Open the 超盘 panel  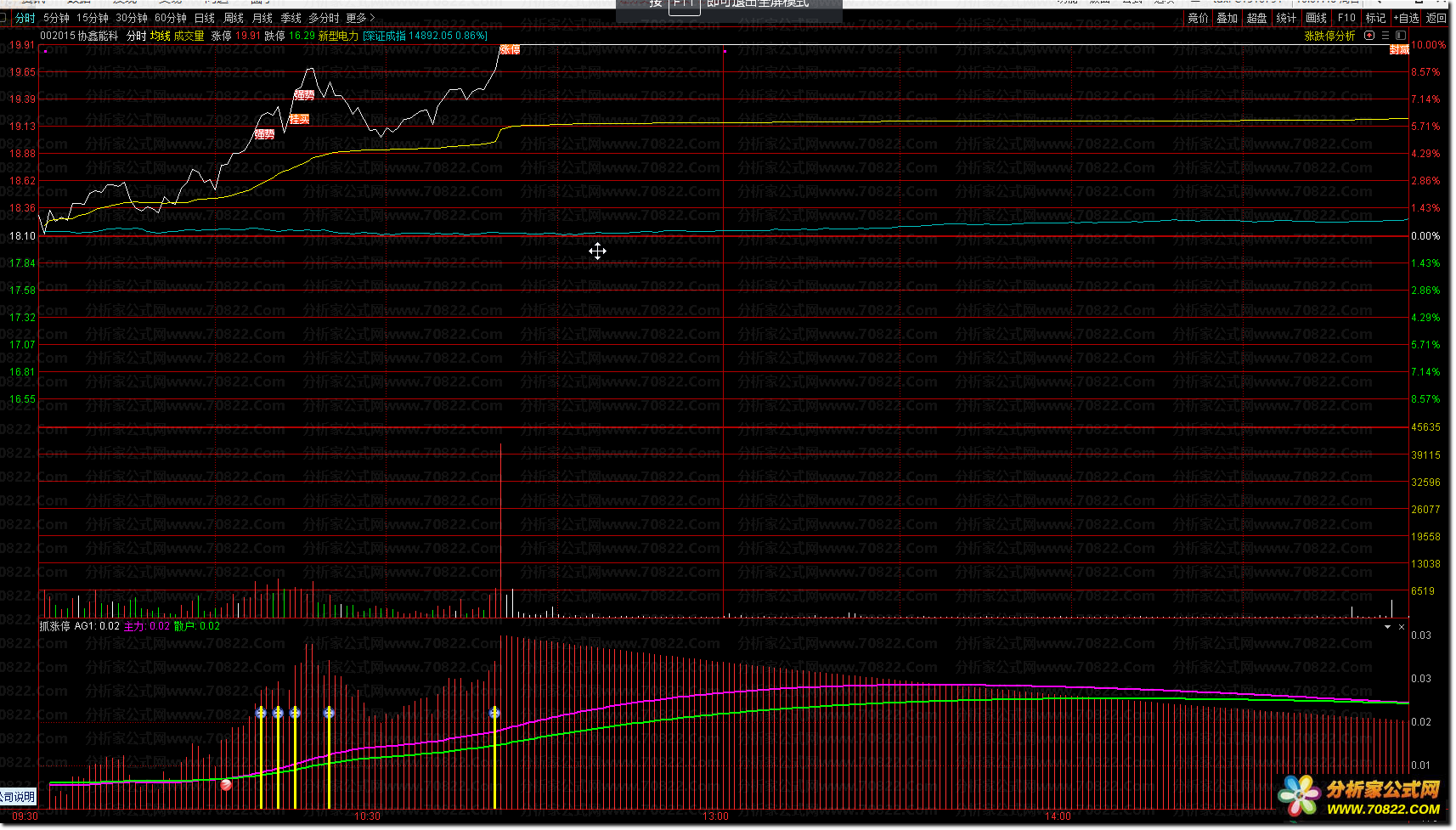point(1256,18)
